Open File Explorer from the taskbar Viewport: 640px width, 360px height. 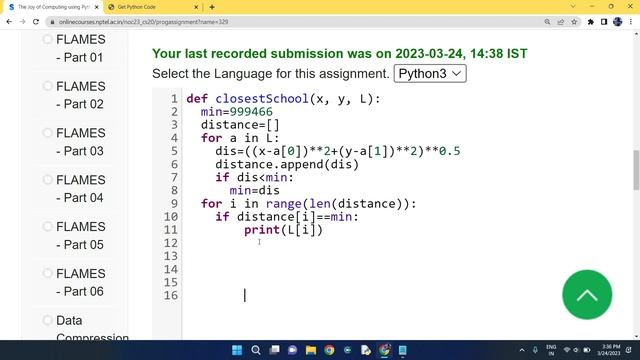pos(311,350)
